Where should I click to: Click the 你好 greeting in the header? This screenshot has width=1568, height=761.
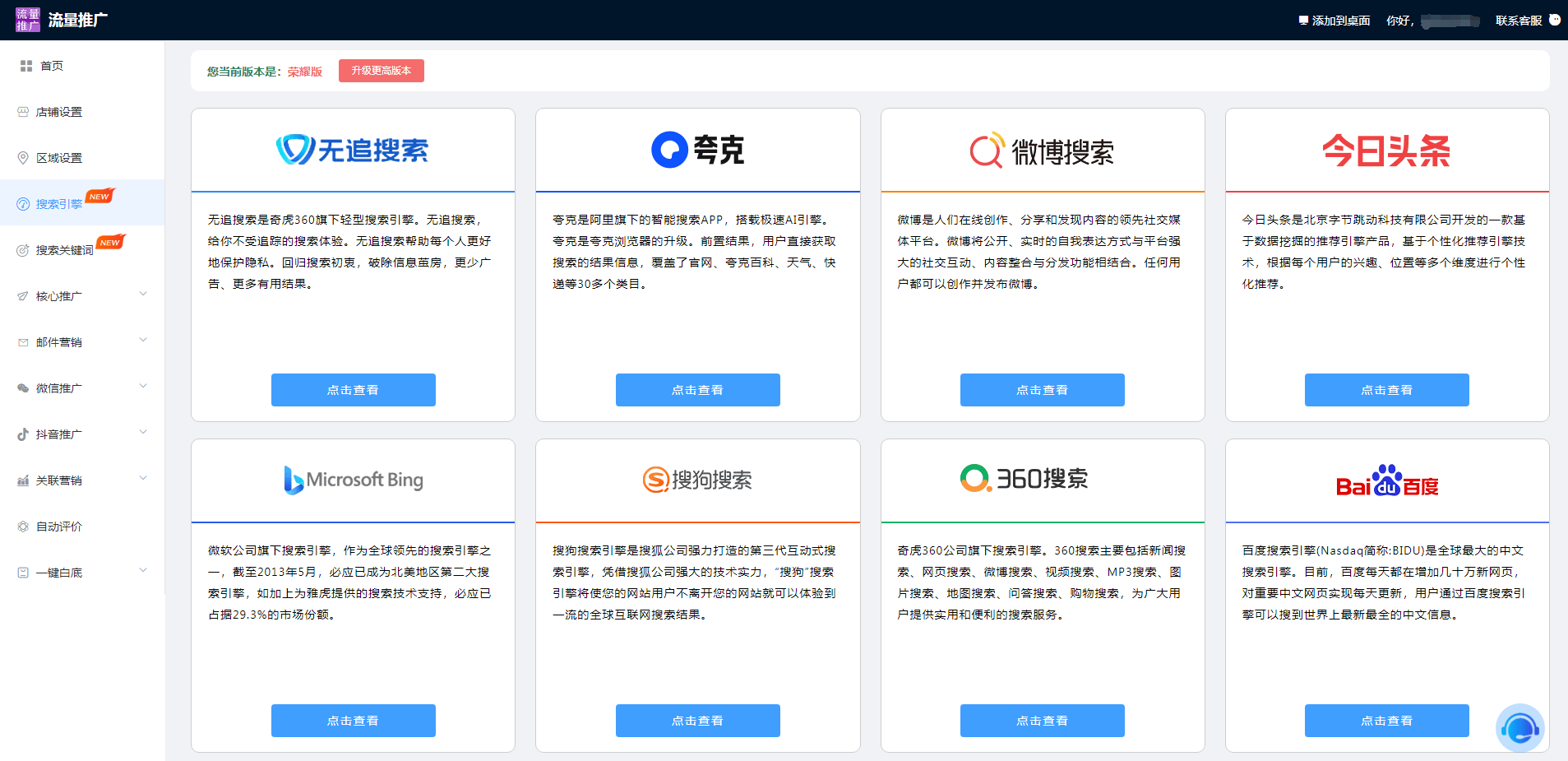click(1399, 21)
